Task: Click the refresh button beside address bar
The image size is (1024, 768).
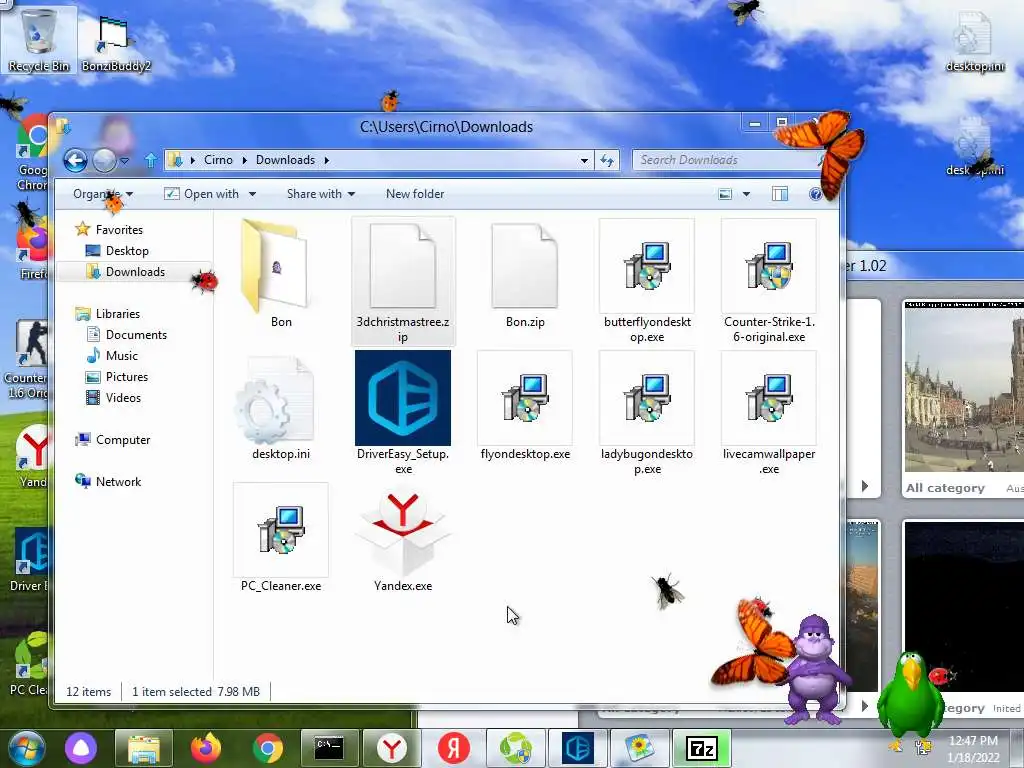Action: [x=607, y=160]
